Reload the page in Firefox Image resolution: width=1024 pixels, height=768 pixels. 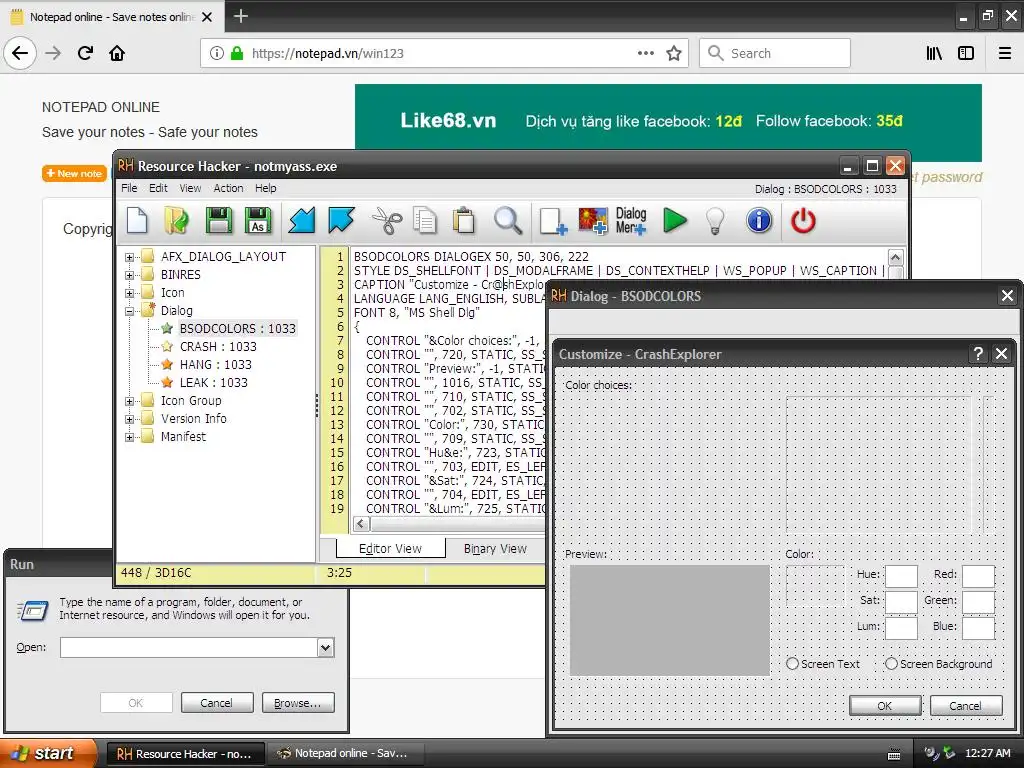point(85,53)
